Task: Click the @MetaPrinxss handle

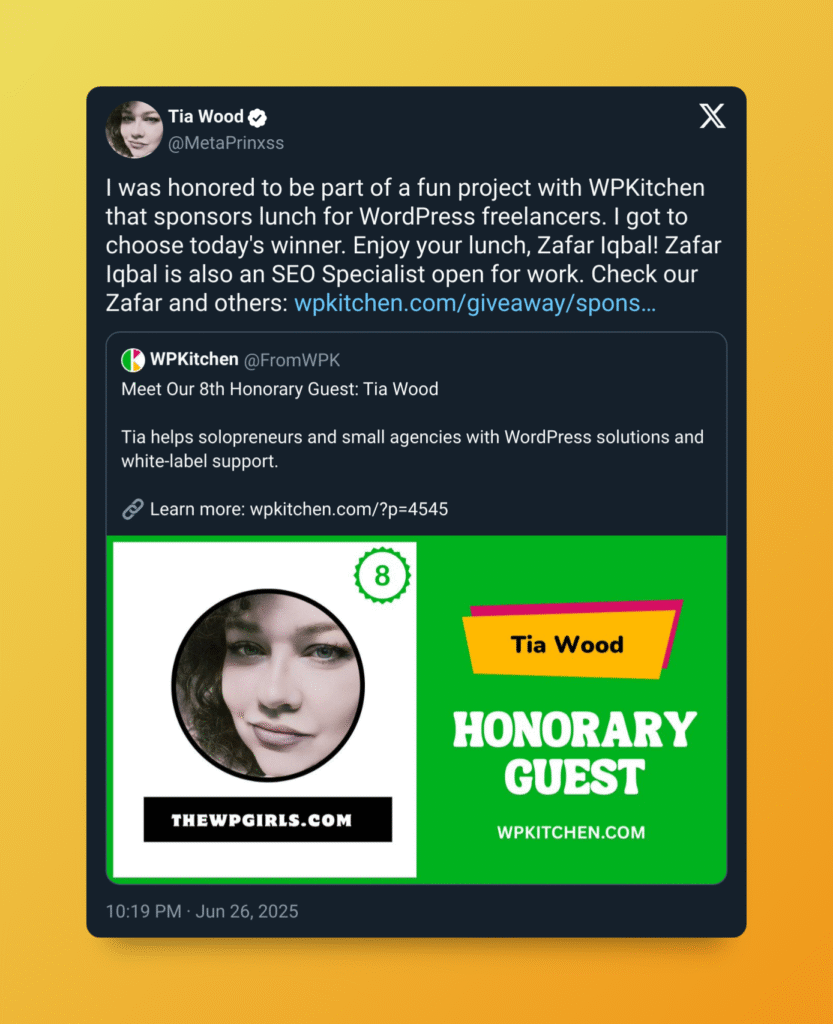Action: pos(226,143)
